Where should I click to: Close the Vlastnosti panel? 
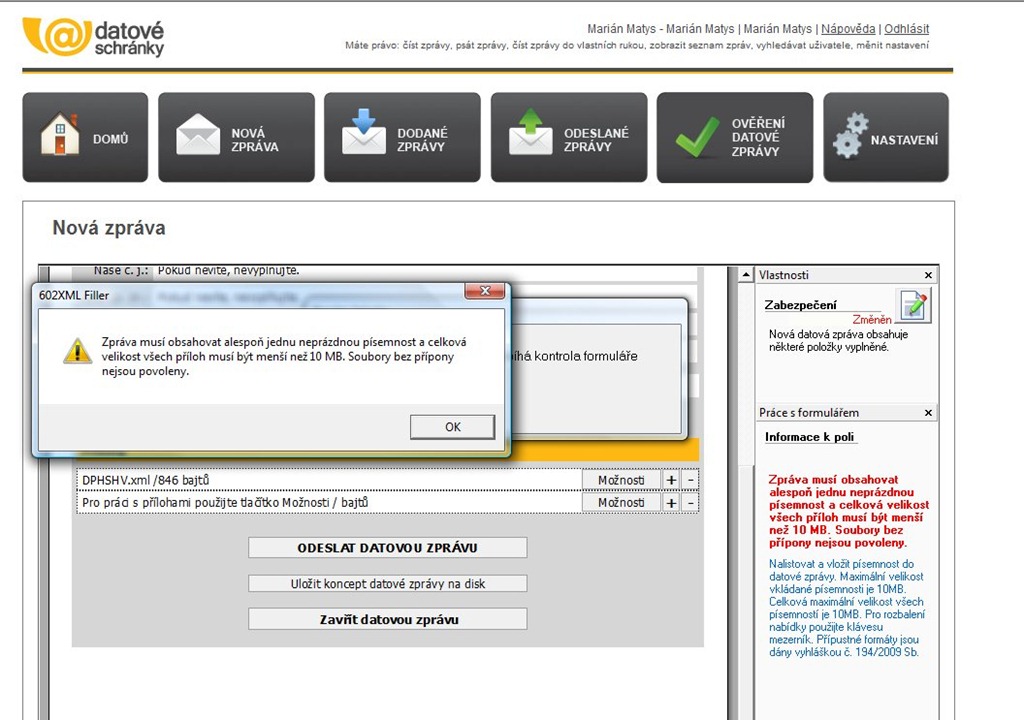pyautogui.click(x=928, y=275)
